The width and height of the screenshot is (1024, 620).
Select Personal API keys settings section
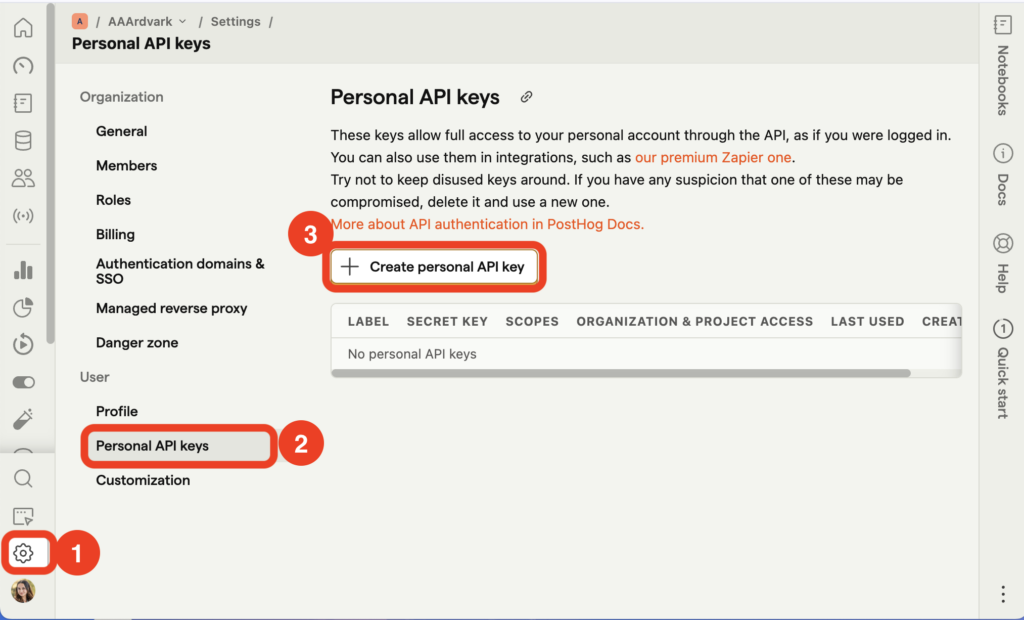[x=152, y=446]
